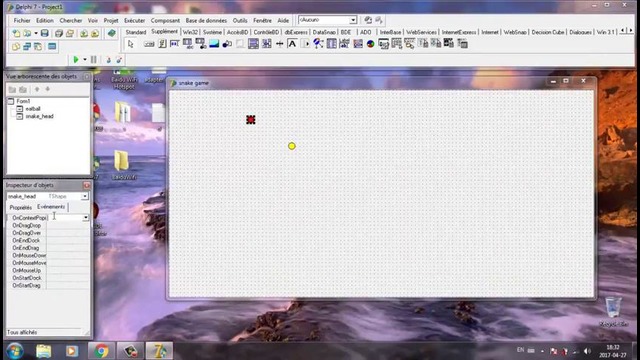
Task: Open the Fichier menu
Action: pyautogui.click(x=22, y=20)
